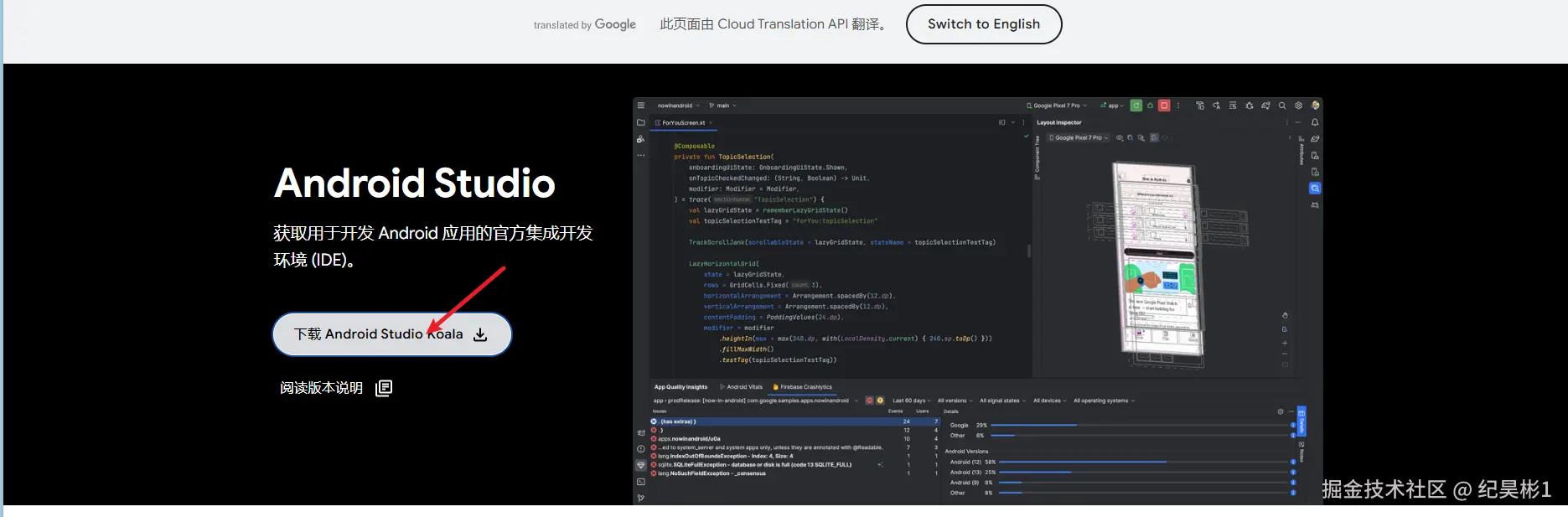Open the Problems warning circle icon
The image size is (1568, 517).
tap(641, 449)
